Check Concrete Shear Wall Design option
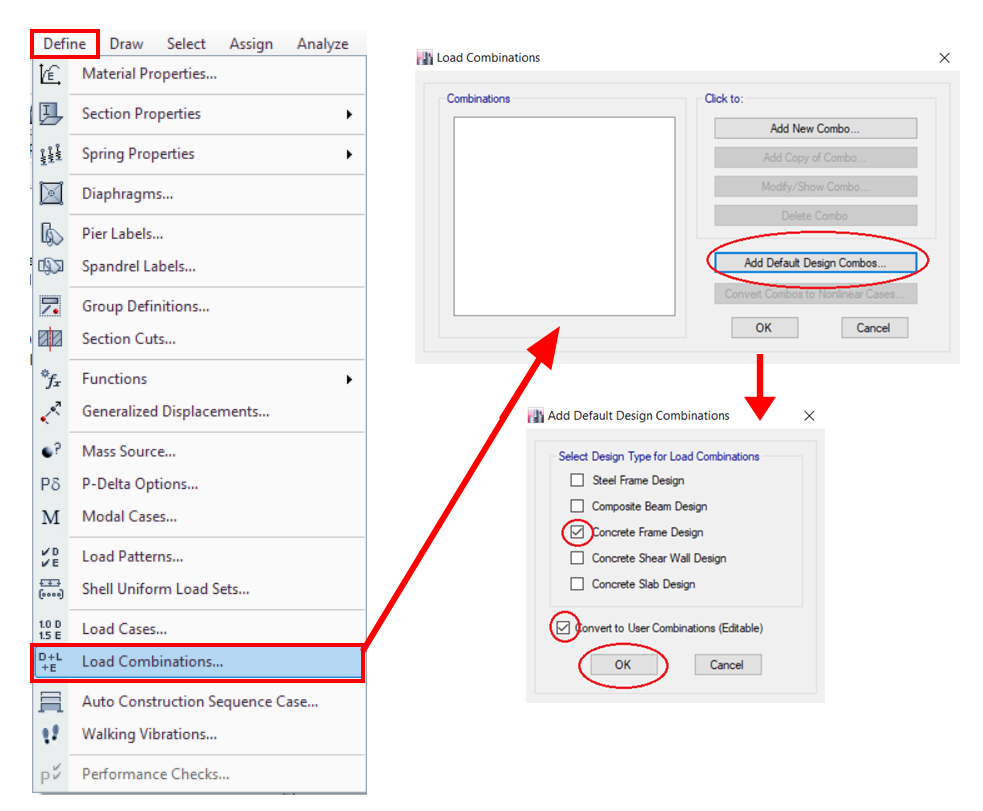 577,558
